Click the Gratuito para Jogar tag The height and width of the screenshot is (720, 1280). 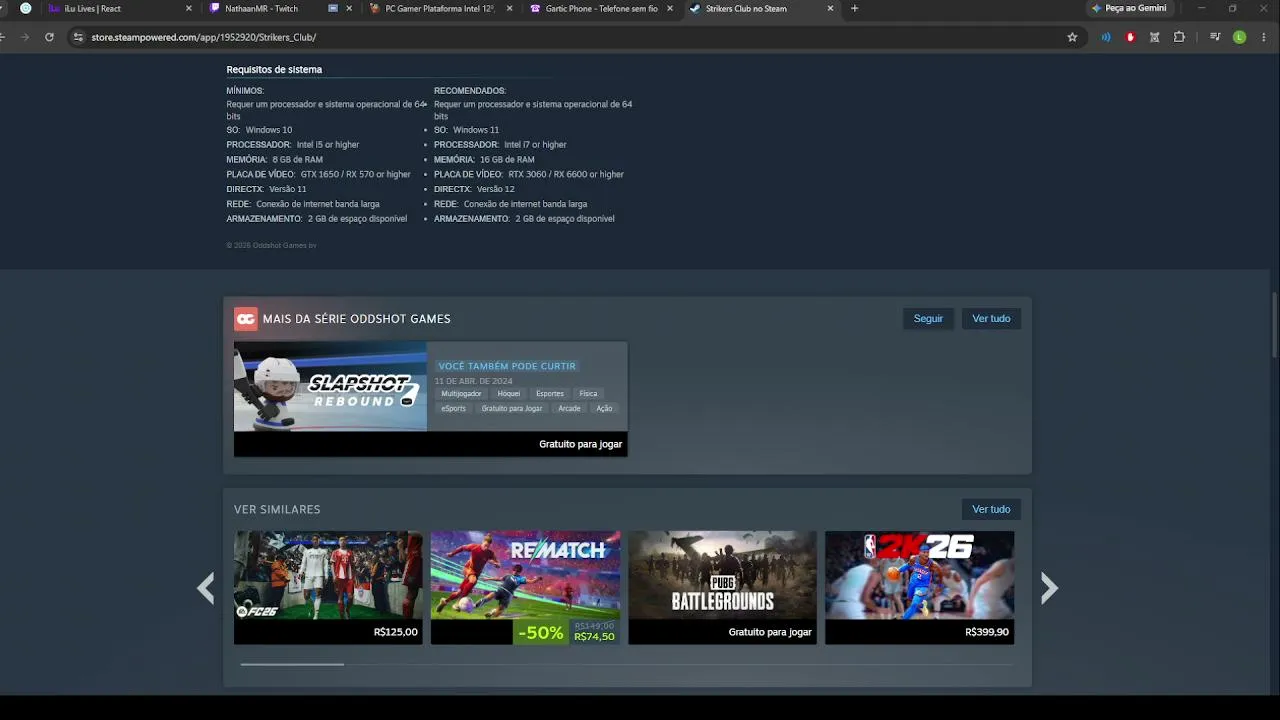click(x=512, y=408)
